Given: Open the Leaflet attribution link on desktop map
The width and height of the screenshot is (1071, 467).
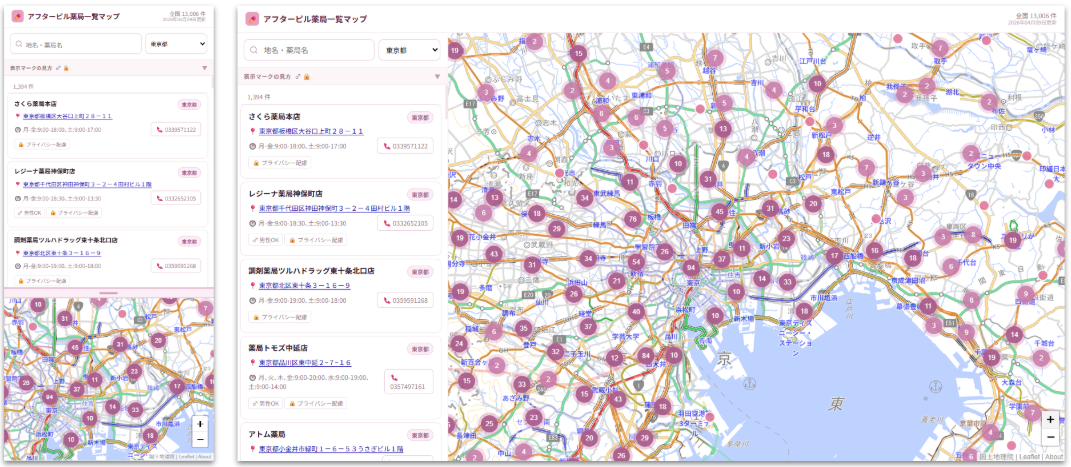Looking at the screenshot, I should (1029, 457).
